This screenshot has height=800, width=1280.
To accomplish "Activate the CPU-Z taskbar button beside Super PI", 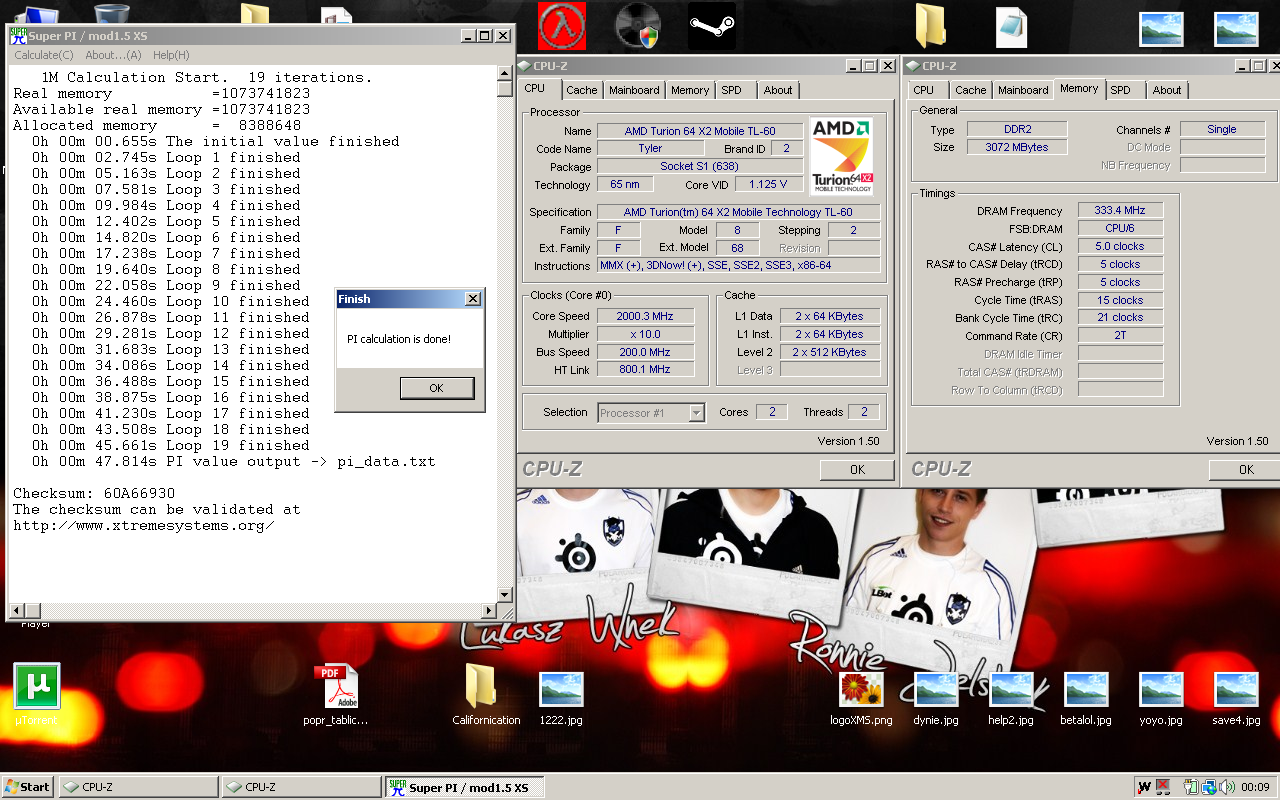I will pos(301,787).
